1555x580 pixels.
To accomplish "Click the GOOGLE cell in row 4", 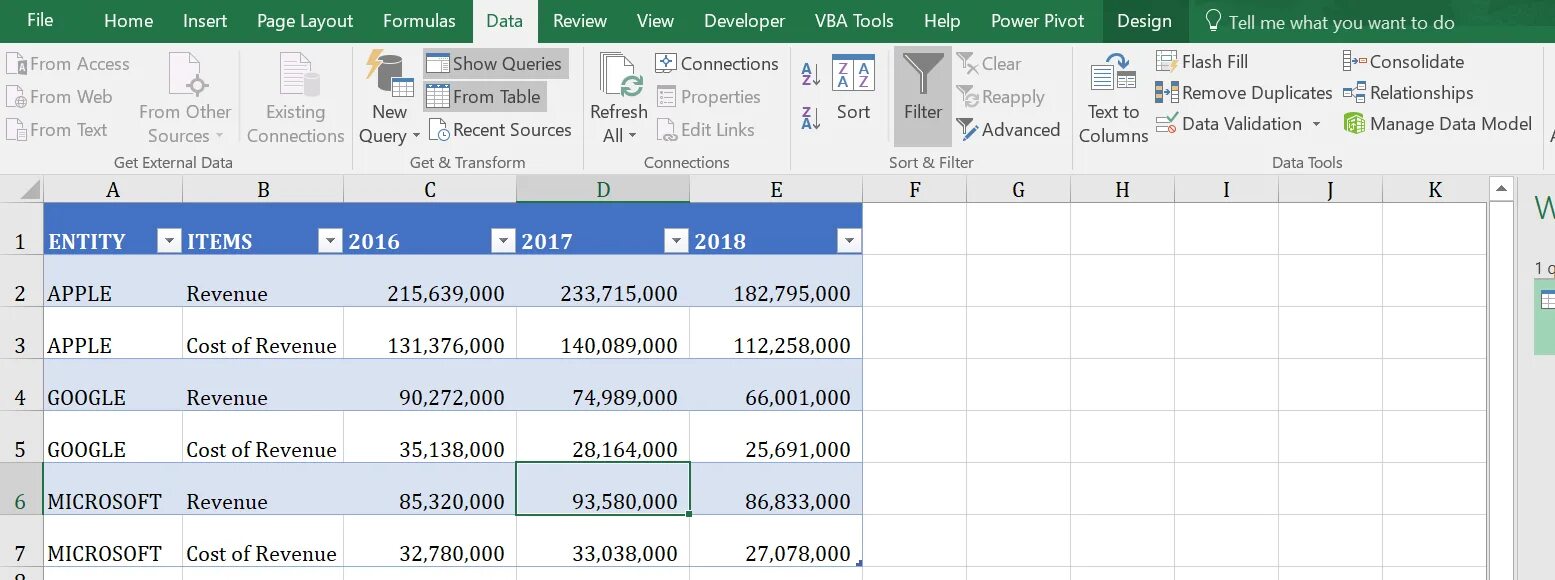I will point(113,385).
